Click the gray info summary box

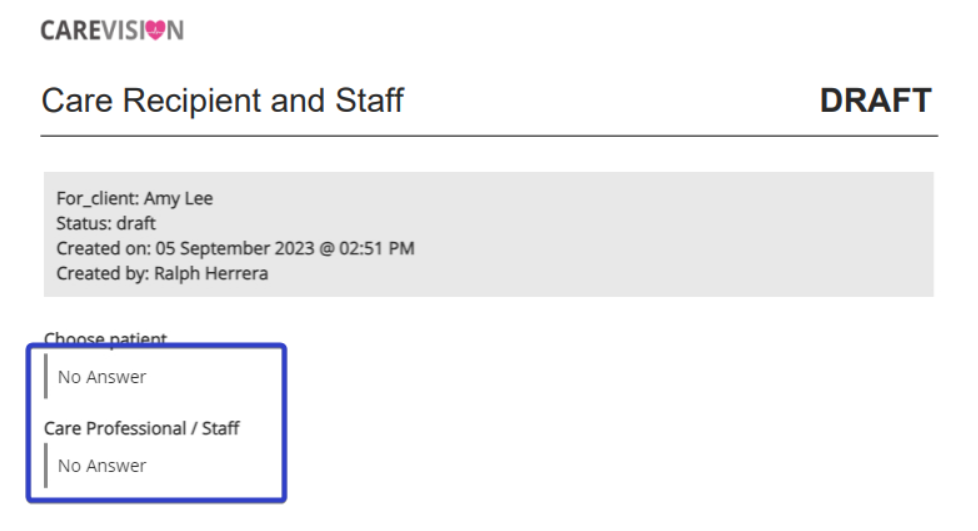488,235
